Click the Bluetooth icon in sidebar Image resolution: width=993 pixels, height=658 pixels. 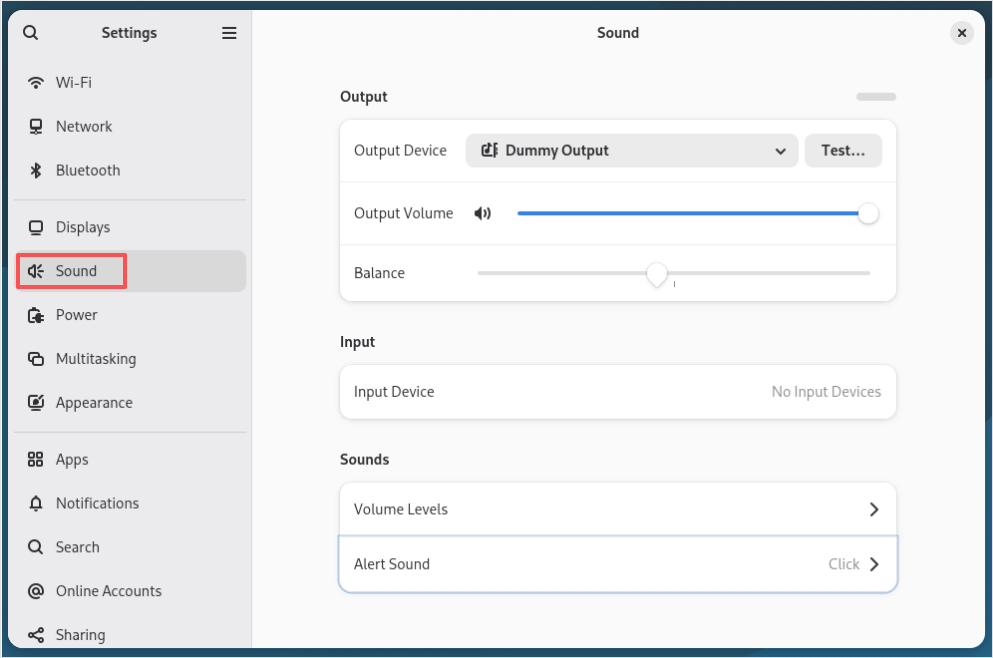tap(36, 171)
